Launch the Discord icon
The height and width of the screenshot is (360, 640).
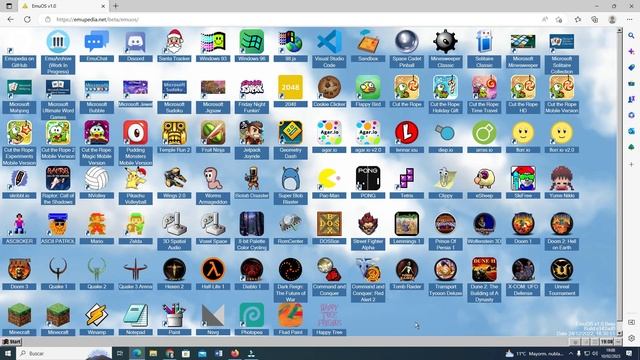136,42
